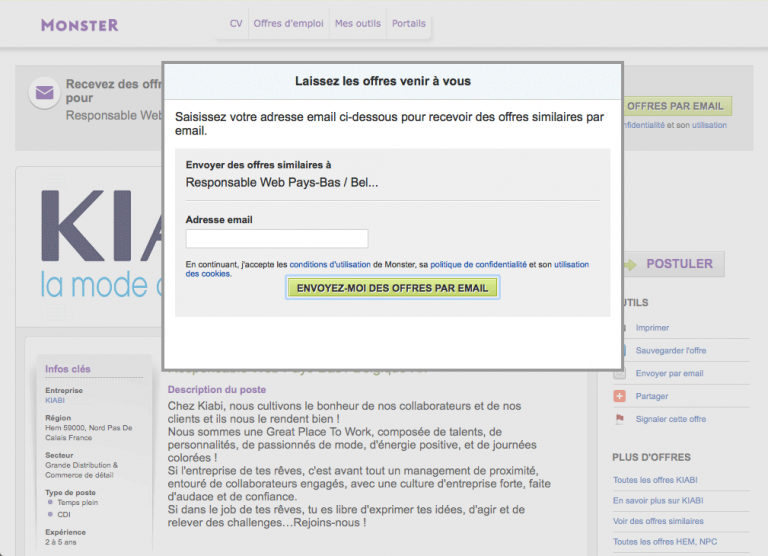Click the Offres par email button behind dialog
Screen dimensions: 768x556
[x=677, y=106]
